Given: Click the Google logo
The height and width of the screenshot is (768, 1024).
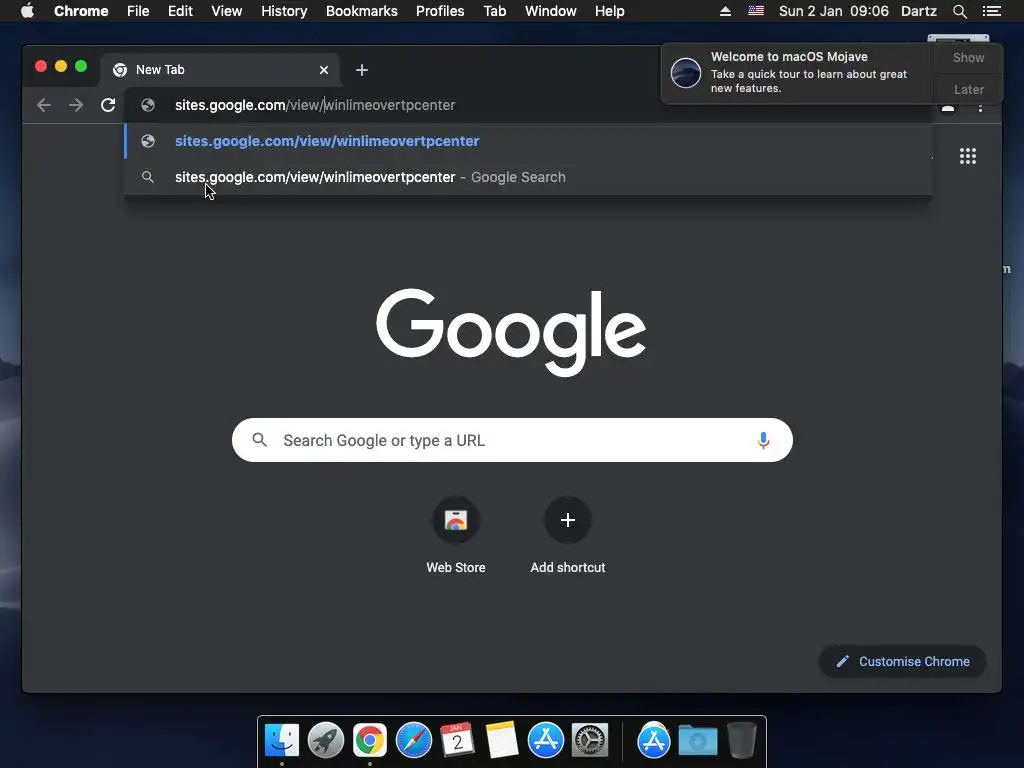Looking at the screenshot, I should click(511, 332).
